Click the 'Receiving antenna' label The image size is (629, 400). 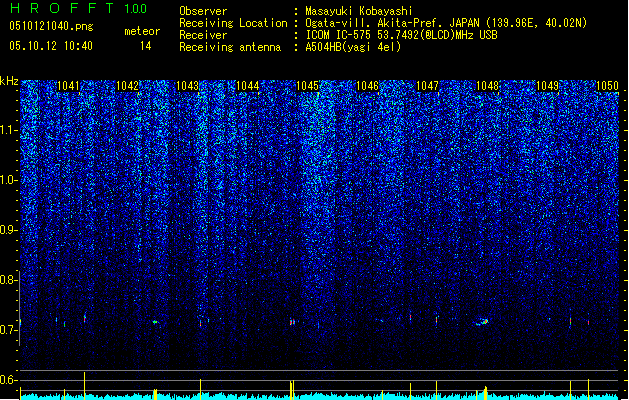(x=230, y=47)
